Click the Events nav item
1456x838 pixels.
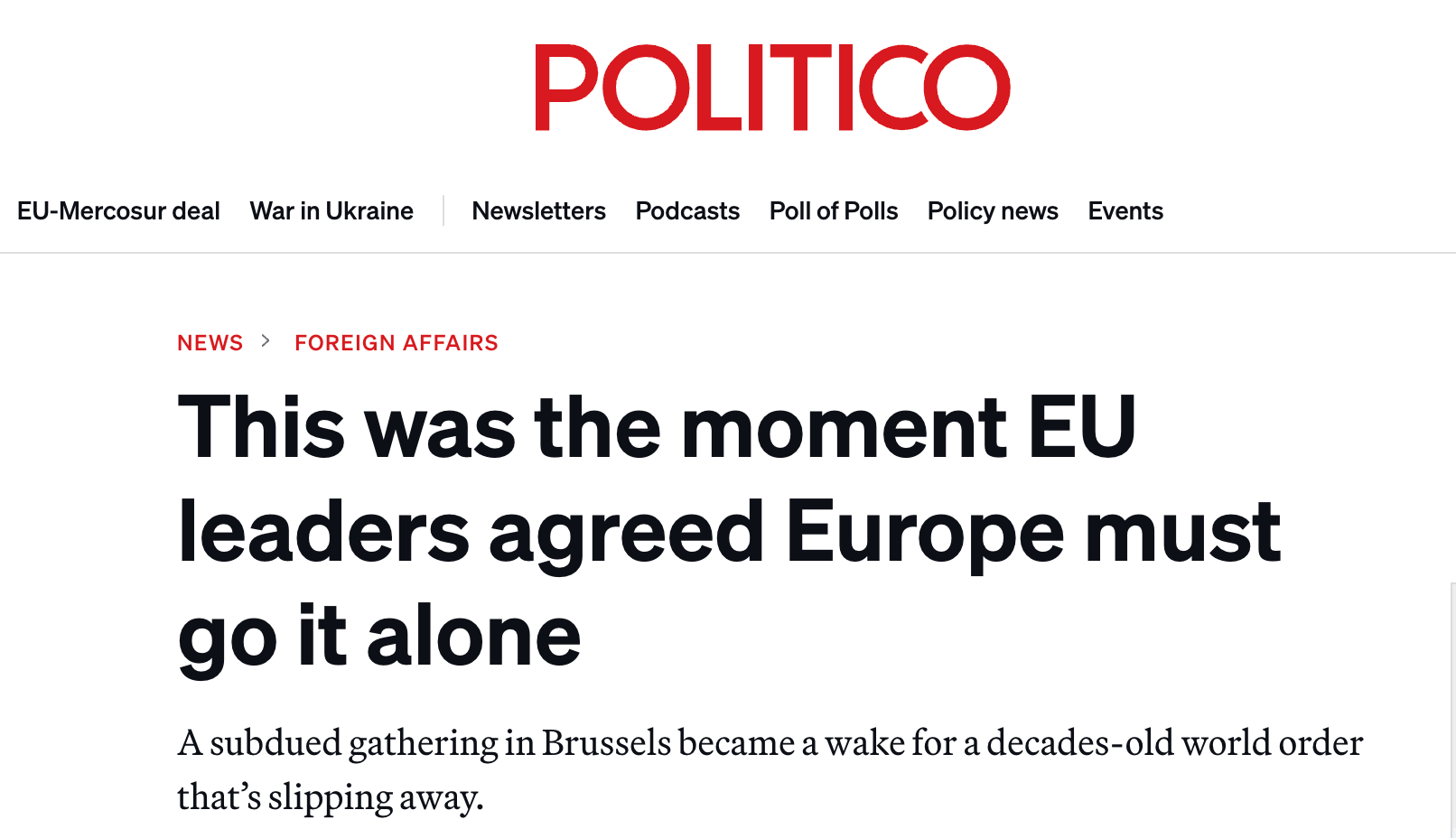[x=1125, y=211]
